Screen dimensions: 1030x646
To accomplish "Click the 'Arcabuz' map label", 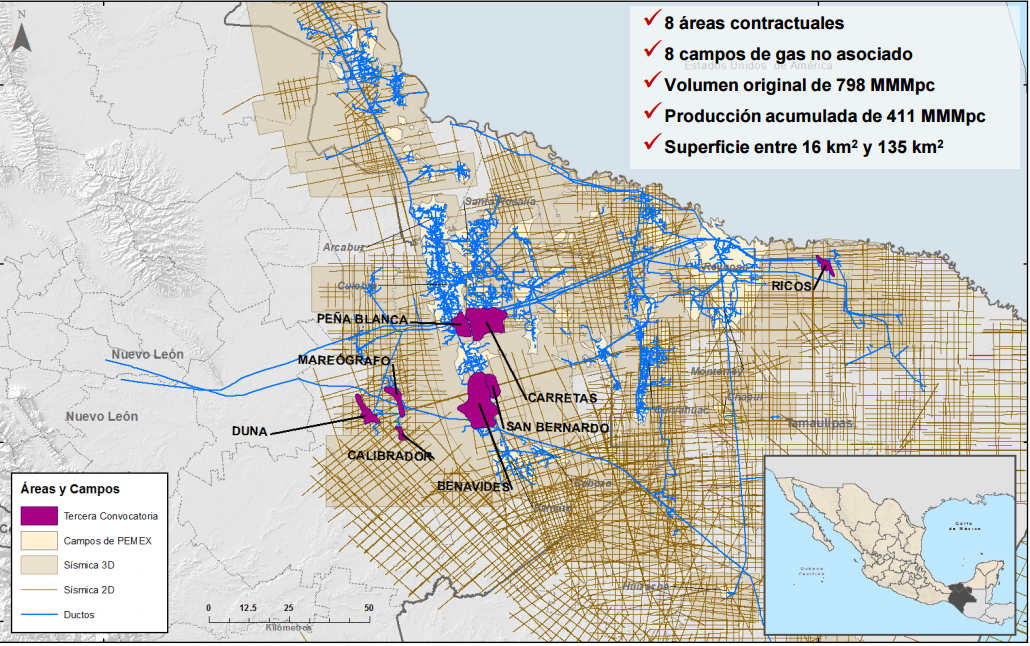I will [344, 247].
